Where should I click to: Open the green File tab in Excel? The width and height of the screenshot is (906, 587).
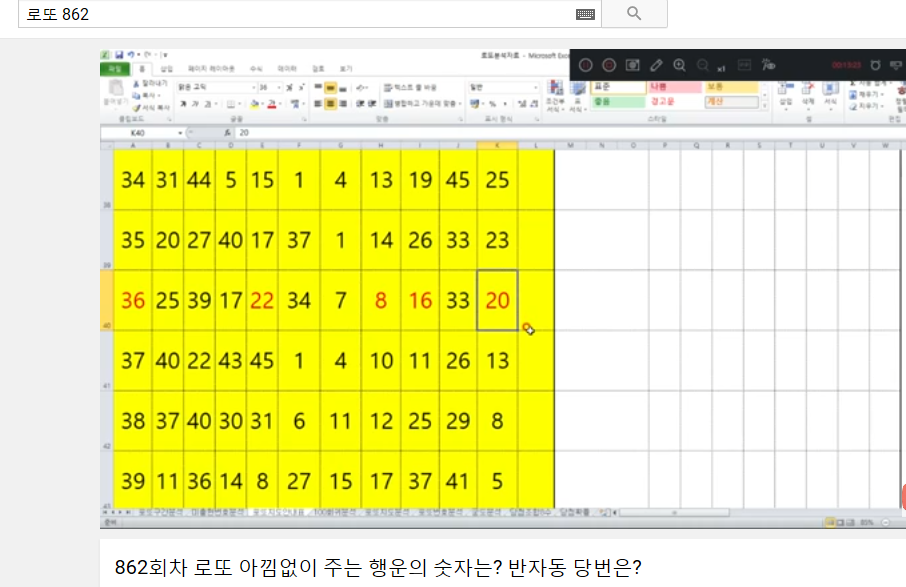point(114,69)
